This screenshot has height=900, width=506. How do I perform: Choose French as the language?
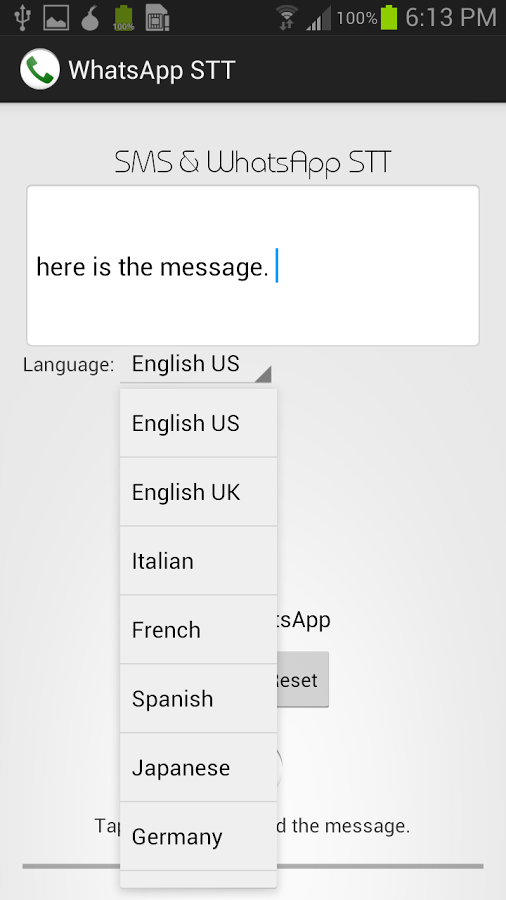coord(198,630)
